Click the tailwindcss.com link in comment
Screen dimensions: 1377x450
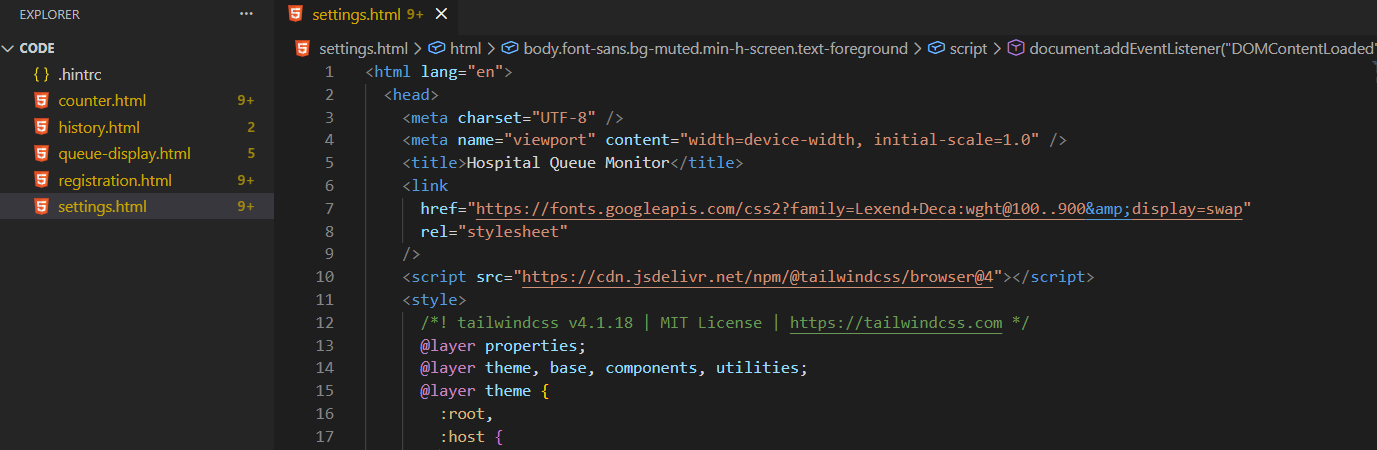(895, 323)
